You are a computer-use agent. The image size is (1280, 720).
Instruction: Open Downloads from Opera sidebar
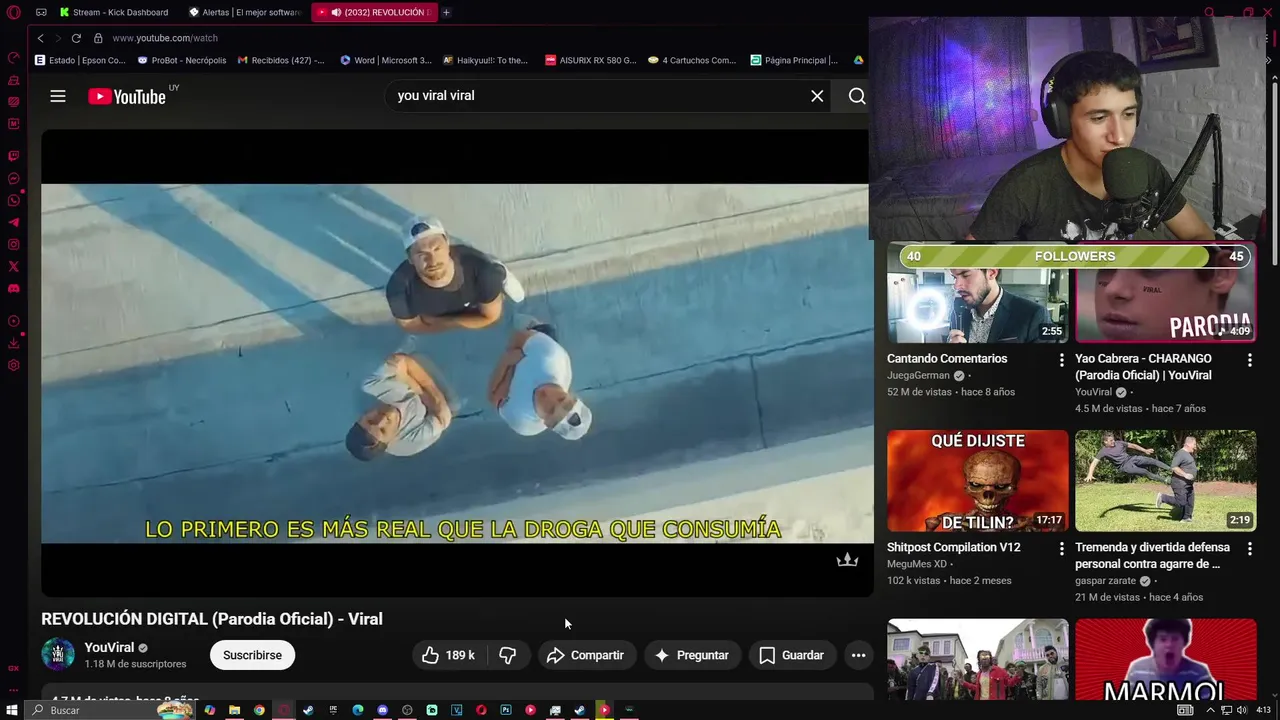tap(13, 343)
